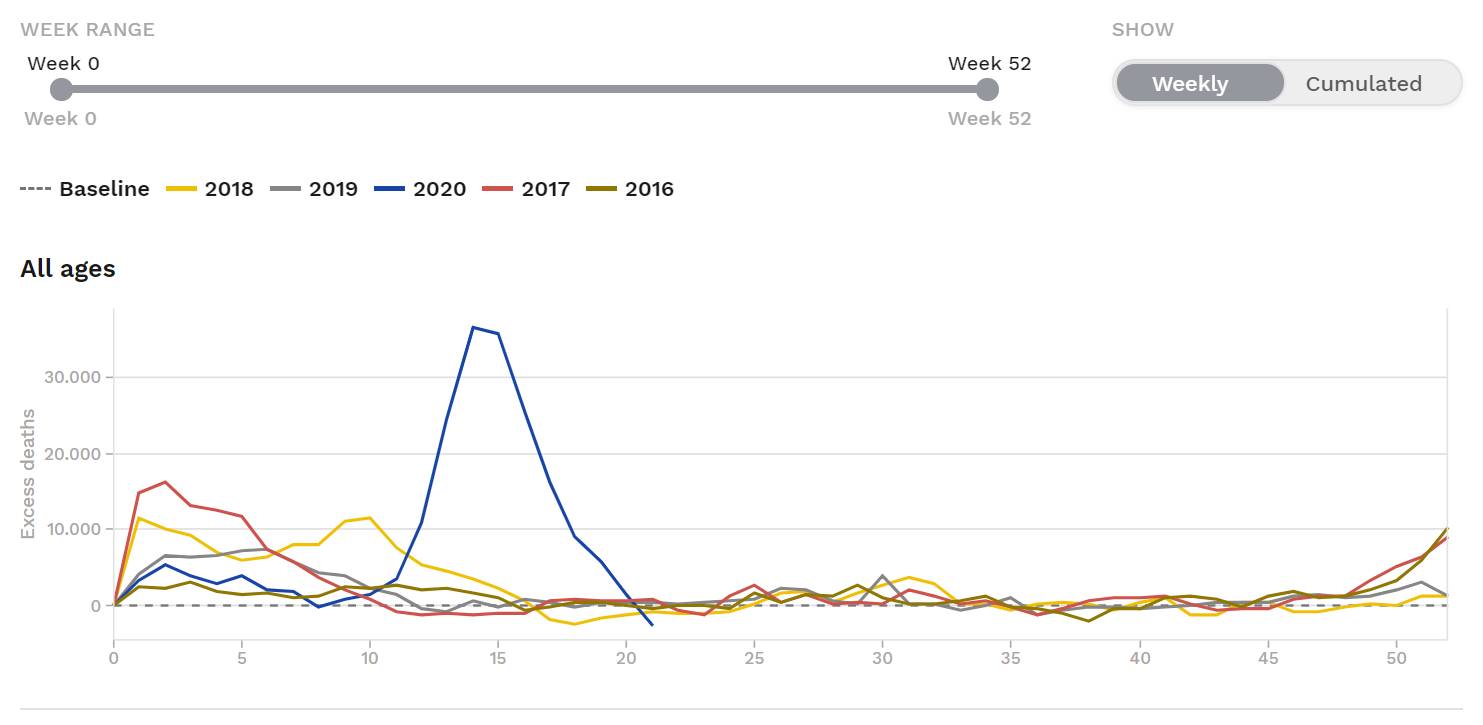Toggle the Baseline dashed legend entry
1483x725 pixels.
85,189
